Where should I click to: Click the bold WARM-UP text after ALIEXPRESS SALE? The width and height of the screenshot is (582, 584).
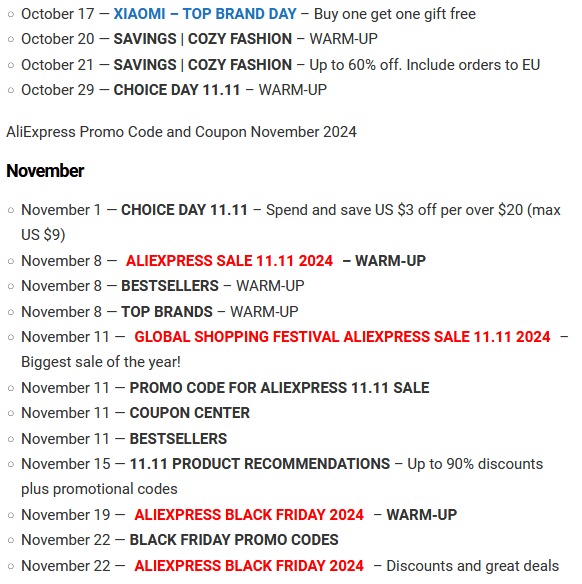(390, 261)
